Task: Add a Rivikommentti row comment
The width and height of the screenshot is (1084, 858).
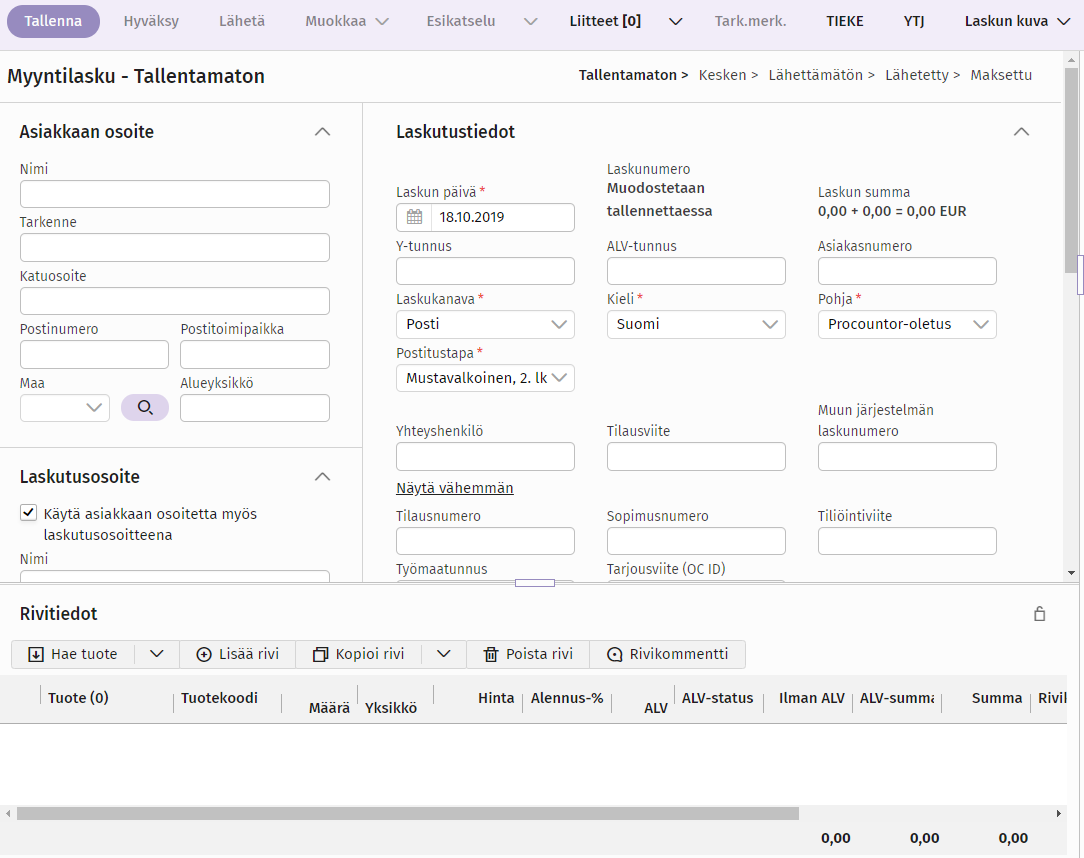Action: (x=667, y=654)
